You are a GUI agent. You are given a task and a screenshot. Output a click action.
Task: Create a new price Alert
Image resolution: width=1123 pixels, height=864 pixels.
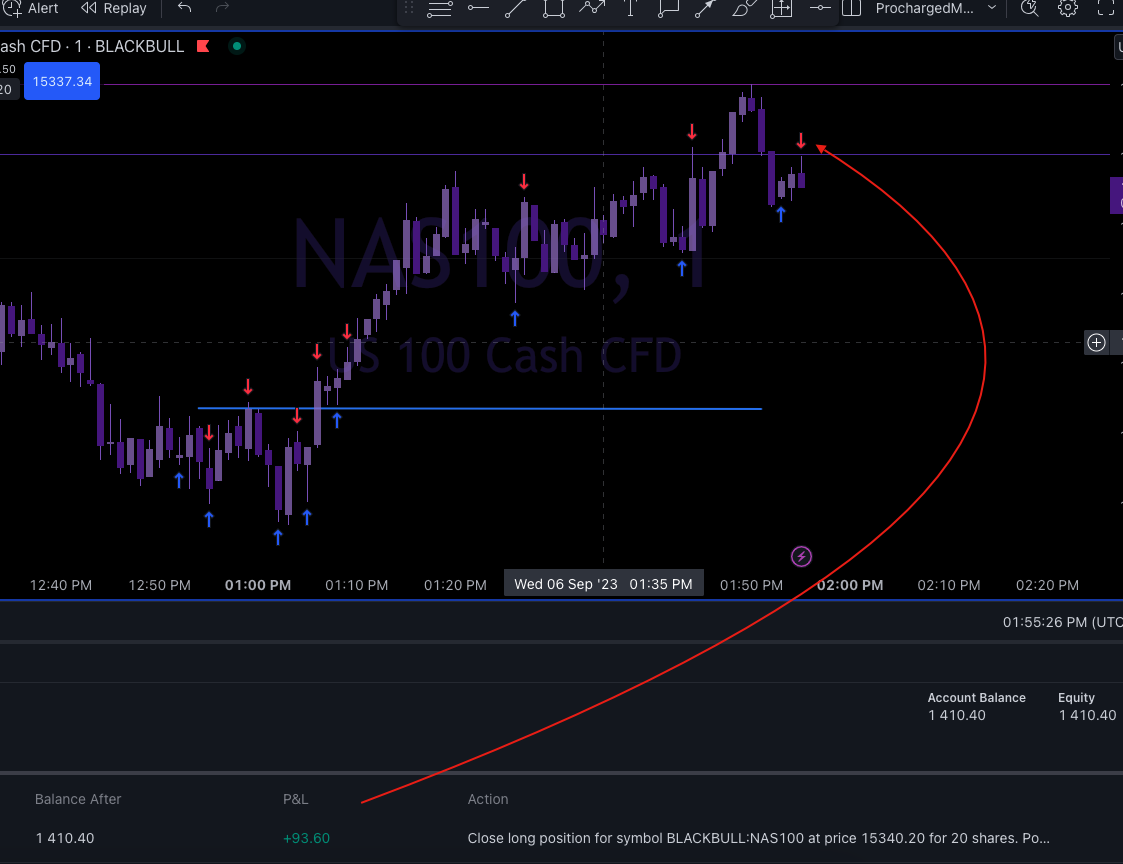[x=32, y=8]
